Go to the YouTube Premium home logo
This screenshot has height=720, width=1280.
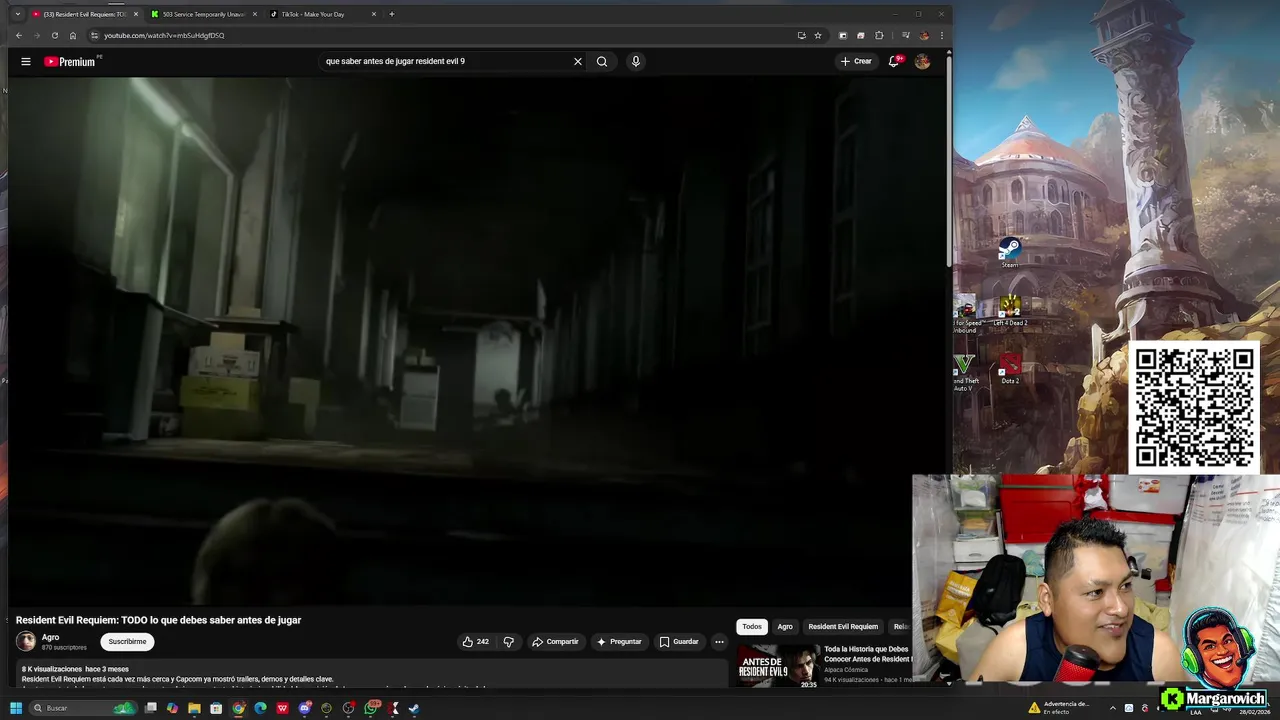tap(69, 61)
